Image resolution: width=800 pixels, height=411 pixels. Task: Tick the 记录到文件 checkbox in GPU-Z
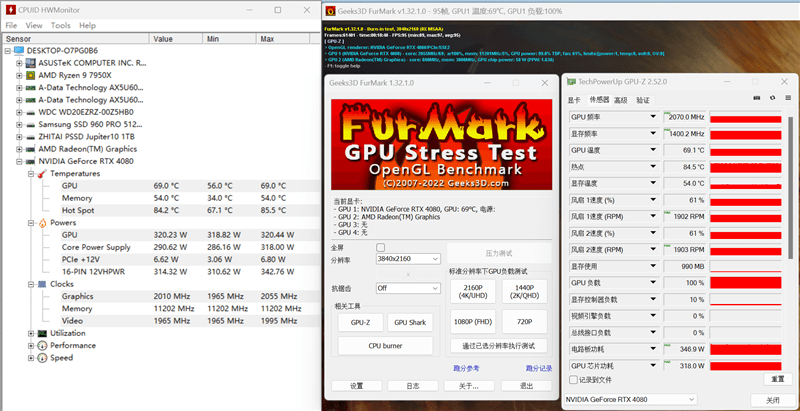tap(573, 380)
